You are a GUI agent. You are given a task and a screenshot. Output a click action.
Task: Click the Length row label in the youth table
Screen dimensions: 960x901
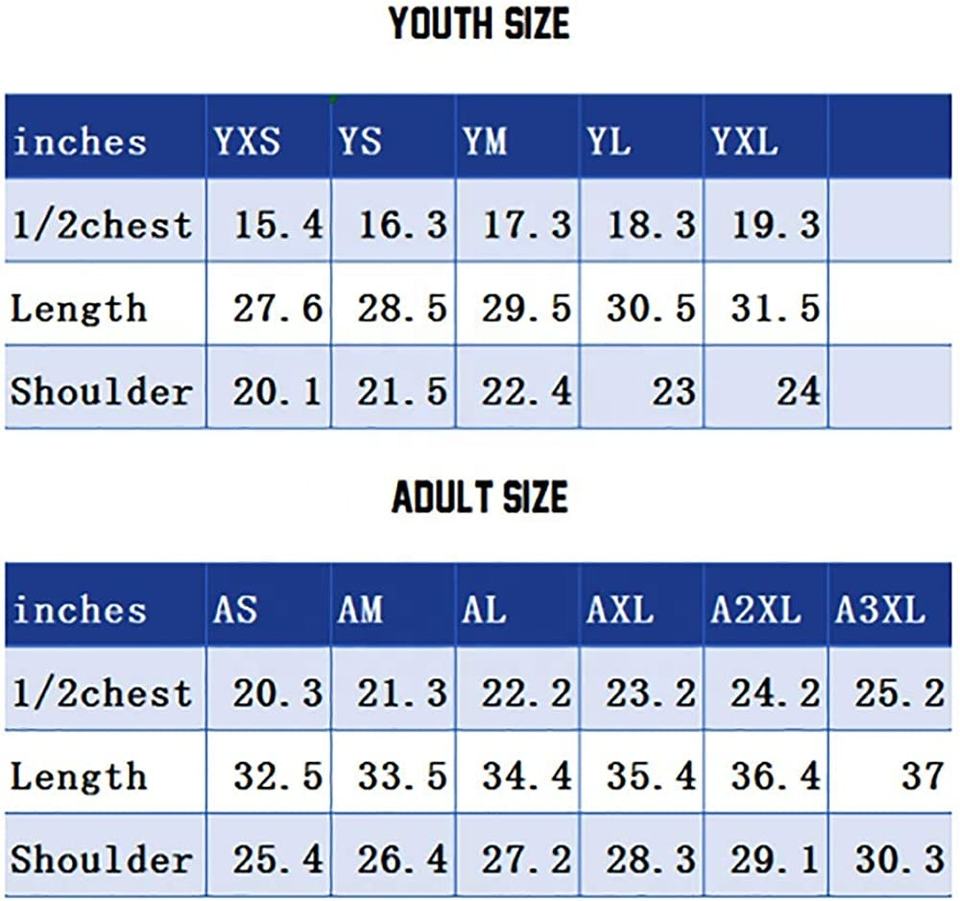[78, 308]
